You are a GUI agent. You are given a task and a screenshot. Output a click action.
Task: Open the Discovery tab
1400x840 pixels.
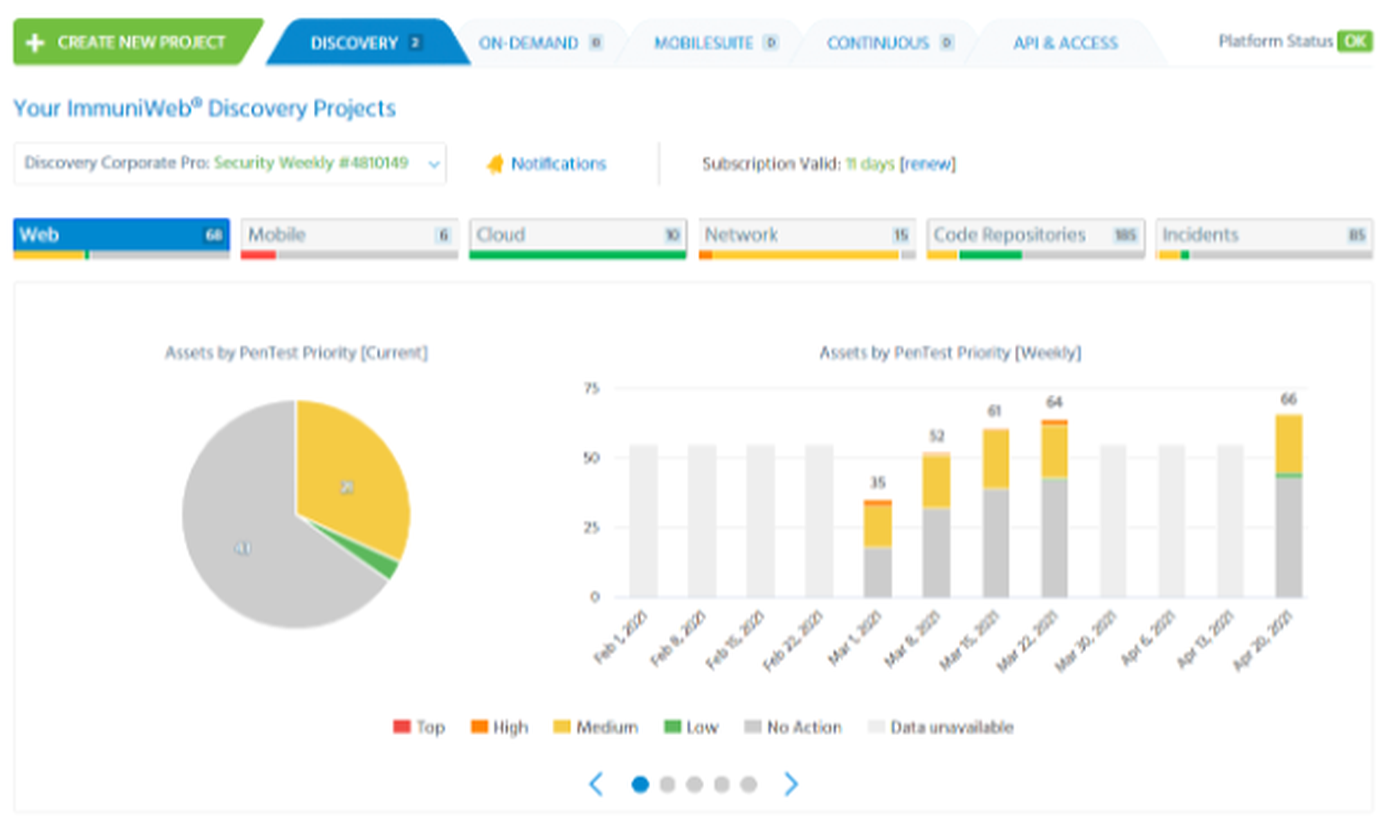366,43
